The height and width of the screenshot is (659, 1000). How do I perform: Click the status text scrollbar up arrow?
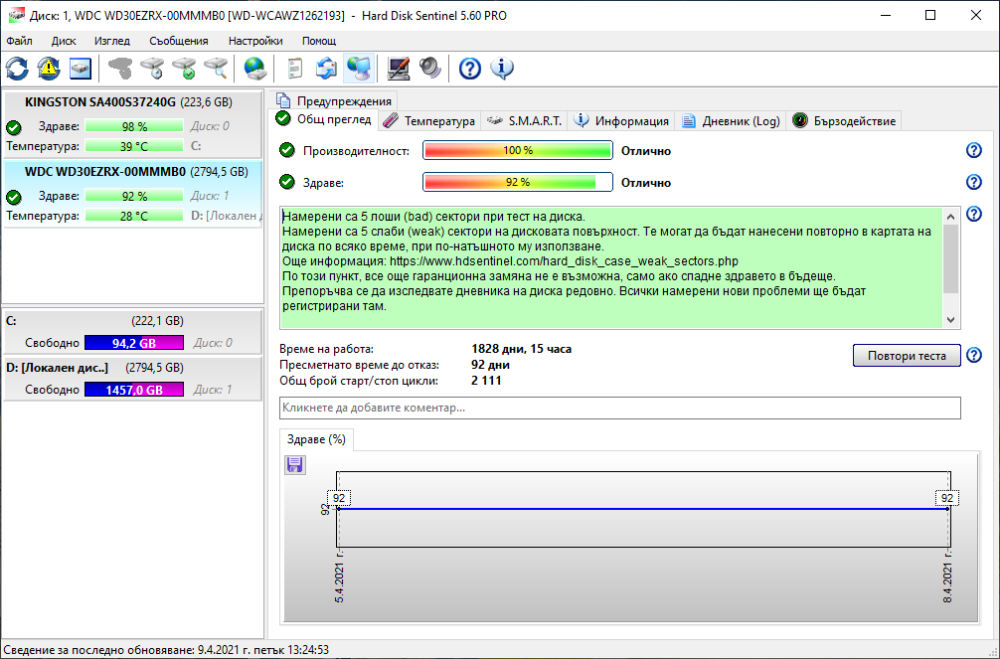click(x=951, y=217)
